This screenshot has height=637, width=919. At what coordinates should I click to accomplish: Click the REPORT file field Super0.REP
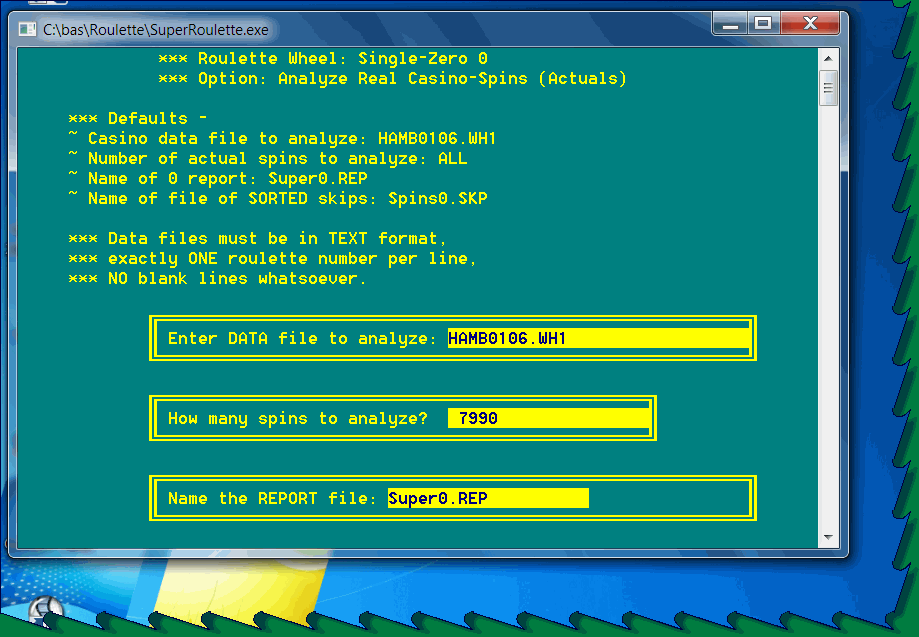point(488,498)
